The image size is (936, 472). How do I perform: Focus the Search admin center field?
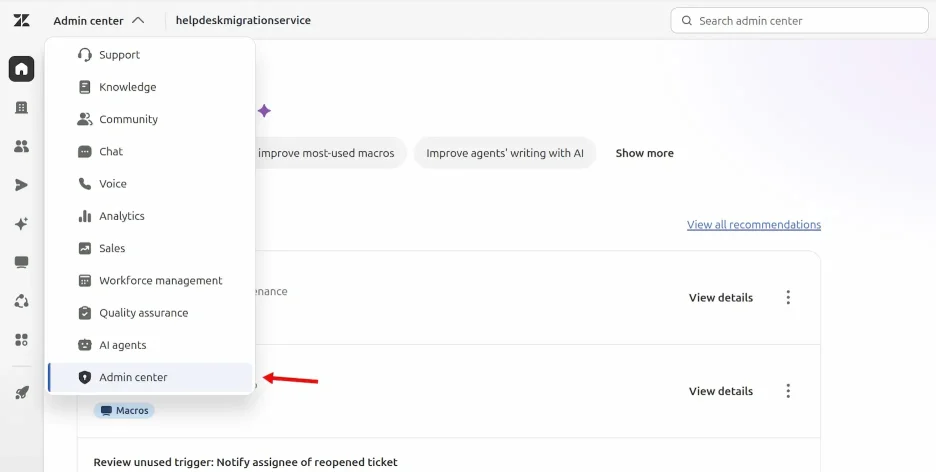[x=799, y=21]
